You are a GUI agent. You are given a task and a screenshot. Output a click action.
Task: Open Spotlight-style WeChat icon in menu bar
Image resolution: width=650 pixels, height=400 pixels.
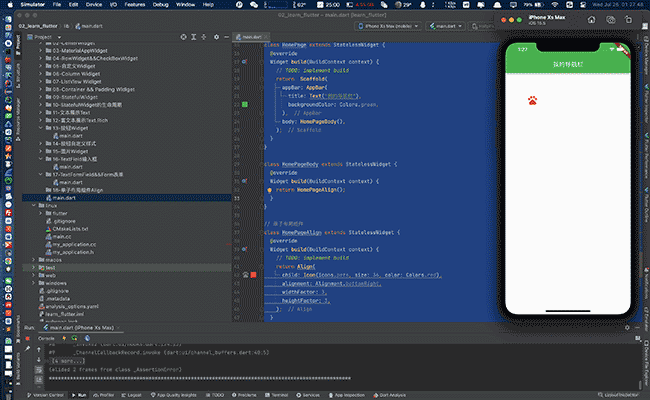(254, 5)
